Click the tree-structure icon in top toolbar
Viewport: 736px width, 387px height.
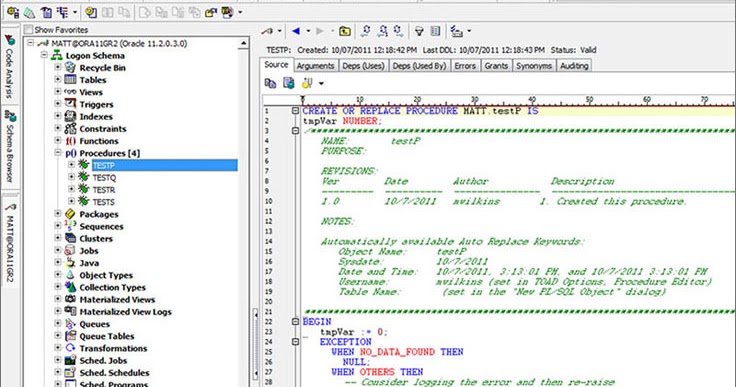coord(62,12)
